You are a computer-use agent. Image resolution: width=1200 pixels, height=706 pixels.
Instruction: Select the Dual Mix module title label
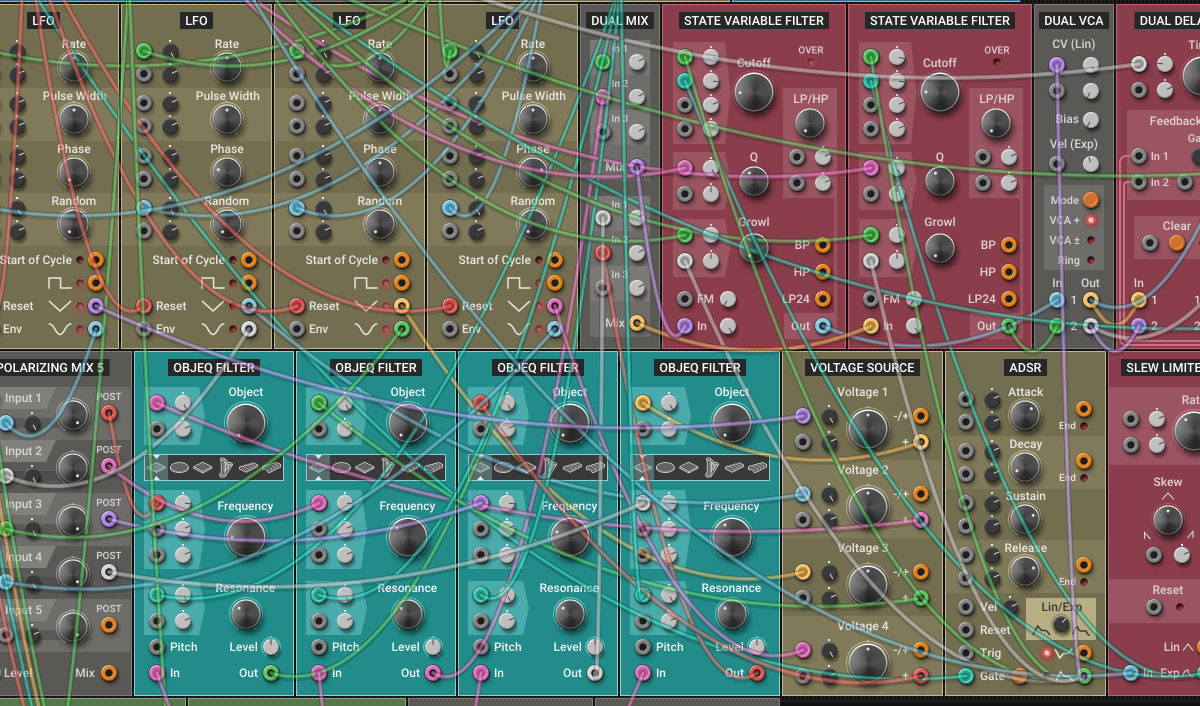pyautogui.click(x=620, y=20)
